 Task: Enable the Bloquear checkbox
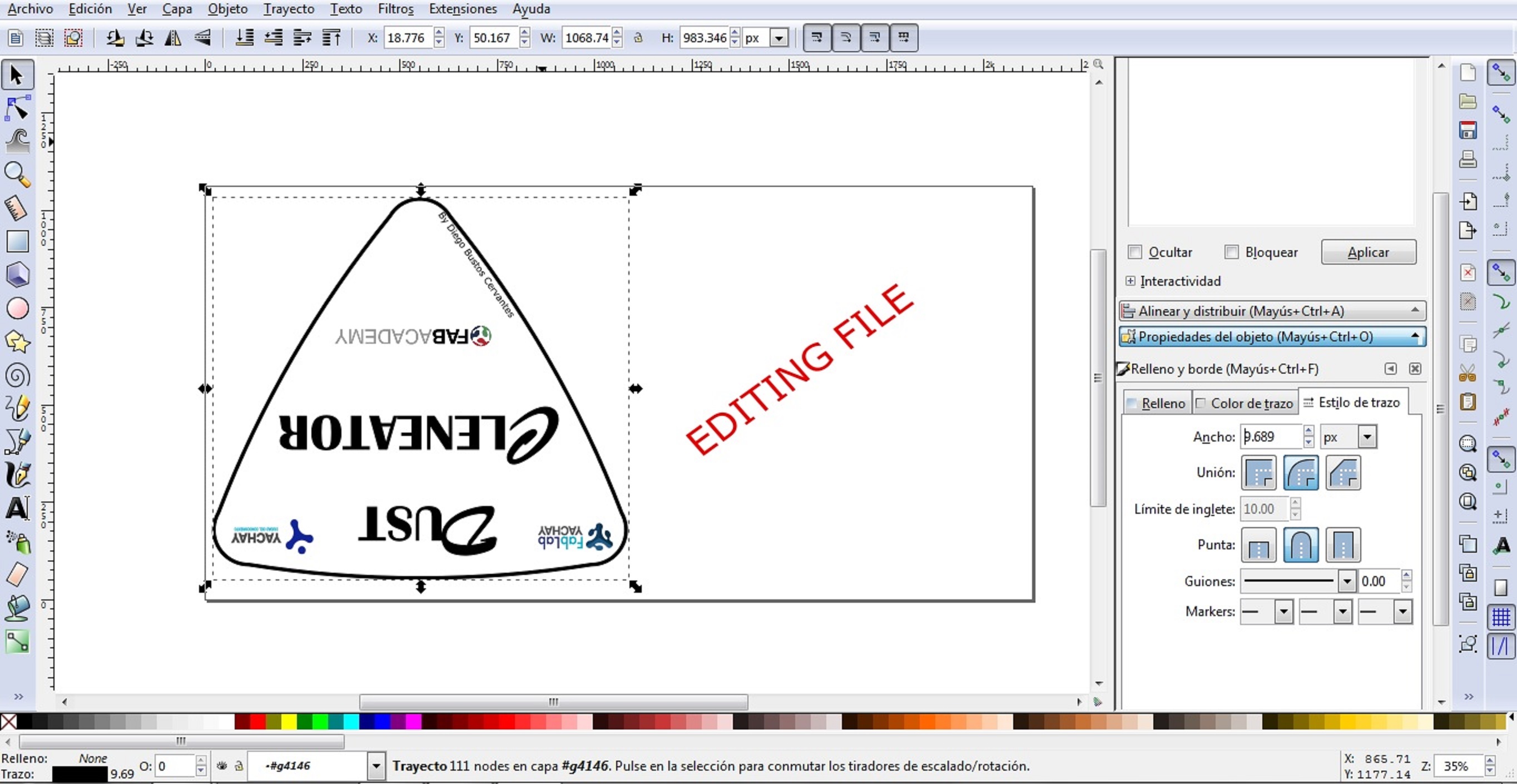[1231, 252]
